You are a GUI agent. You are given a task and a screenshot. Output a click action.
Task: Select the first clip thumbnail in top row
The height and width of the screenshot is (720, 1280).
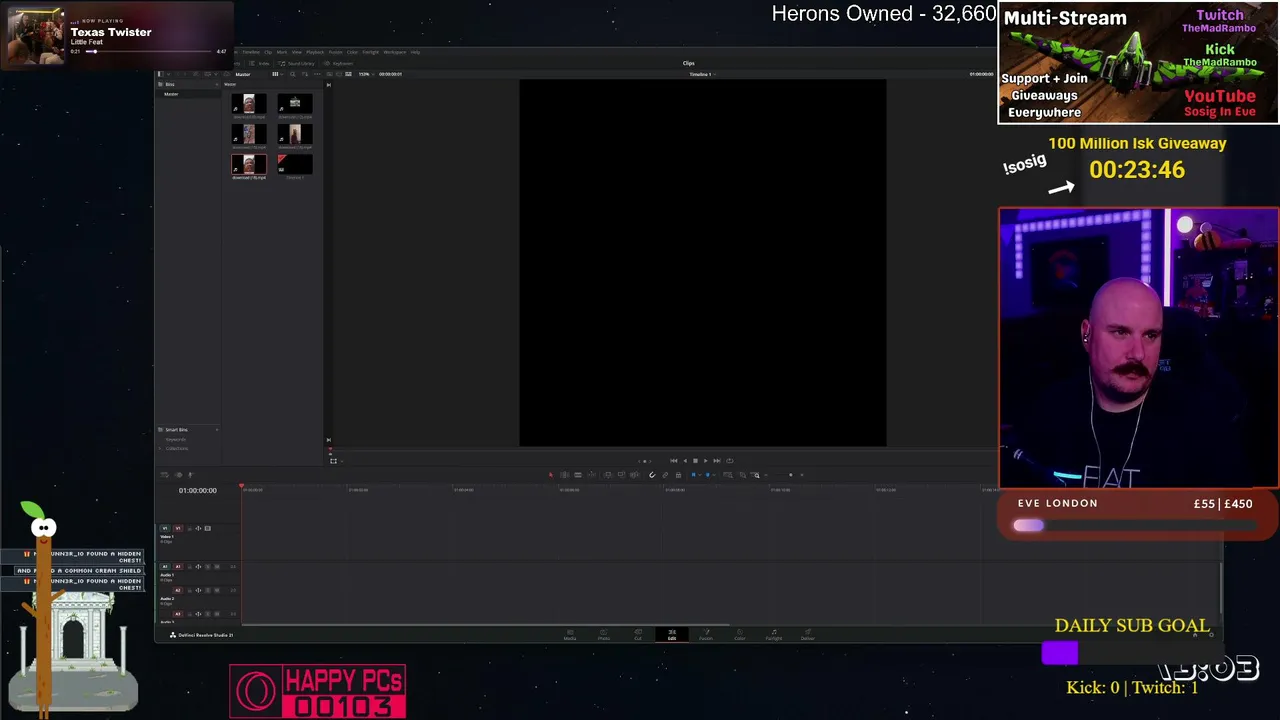pyautogui.click(x=249, y=104)
